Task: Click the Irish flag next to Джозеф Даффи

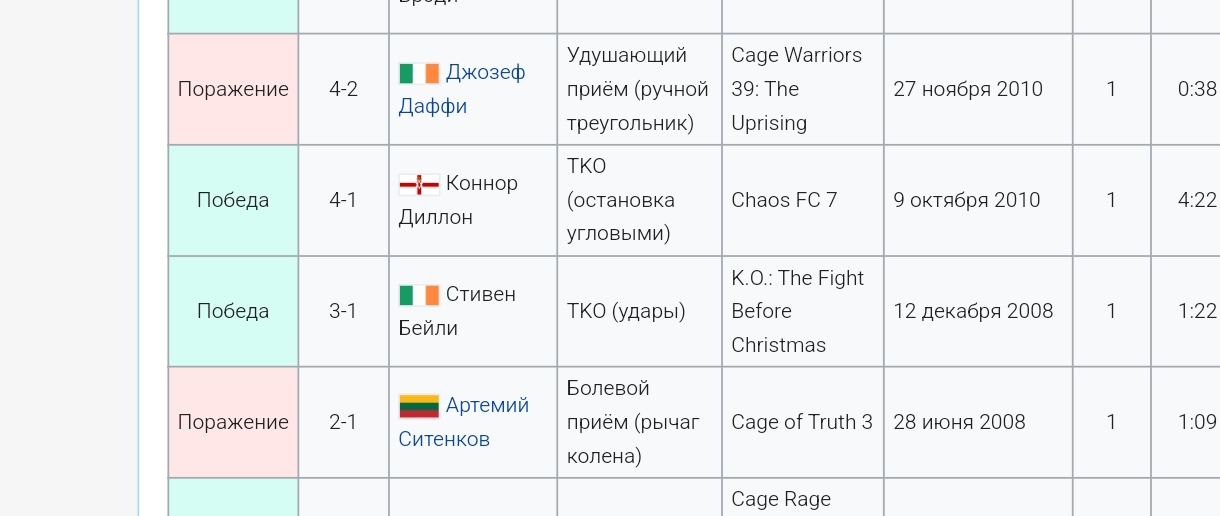Action: click(x=419, y=73)
